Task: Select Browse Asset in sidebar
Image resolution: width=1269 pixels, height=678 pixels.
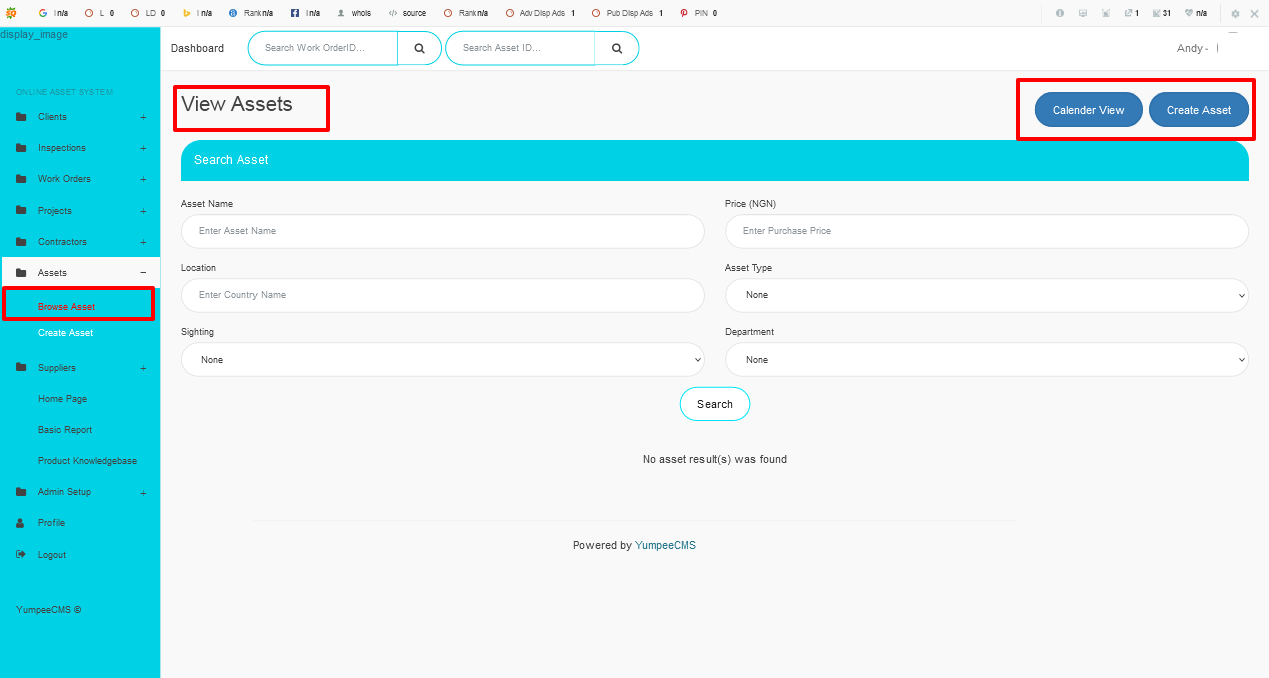Action: click(x=66, y=307)
